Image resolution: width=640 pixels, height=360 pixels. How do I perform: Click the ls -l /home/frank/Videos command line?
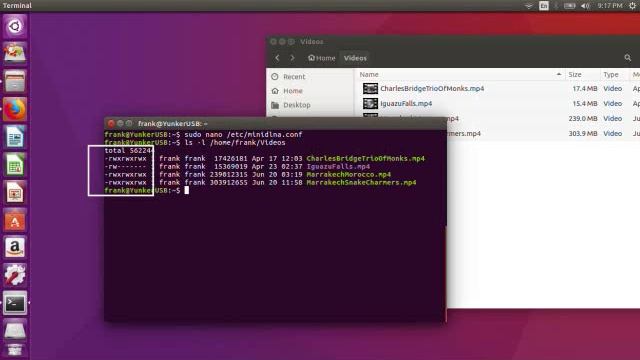click(x=235, y=143)
